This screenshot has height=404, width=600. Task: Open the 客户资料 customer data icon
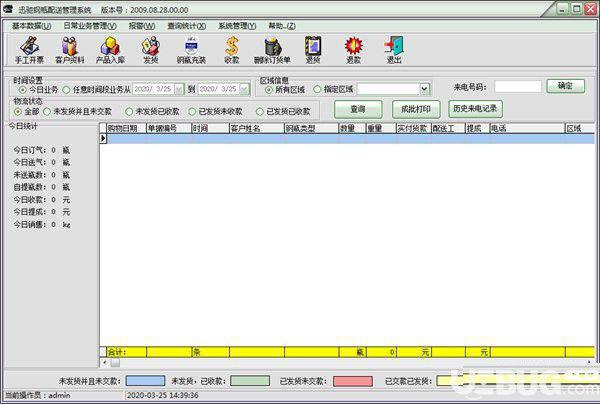tap(70, 50)
